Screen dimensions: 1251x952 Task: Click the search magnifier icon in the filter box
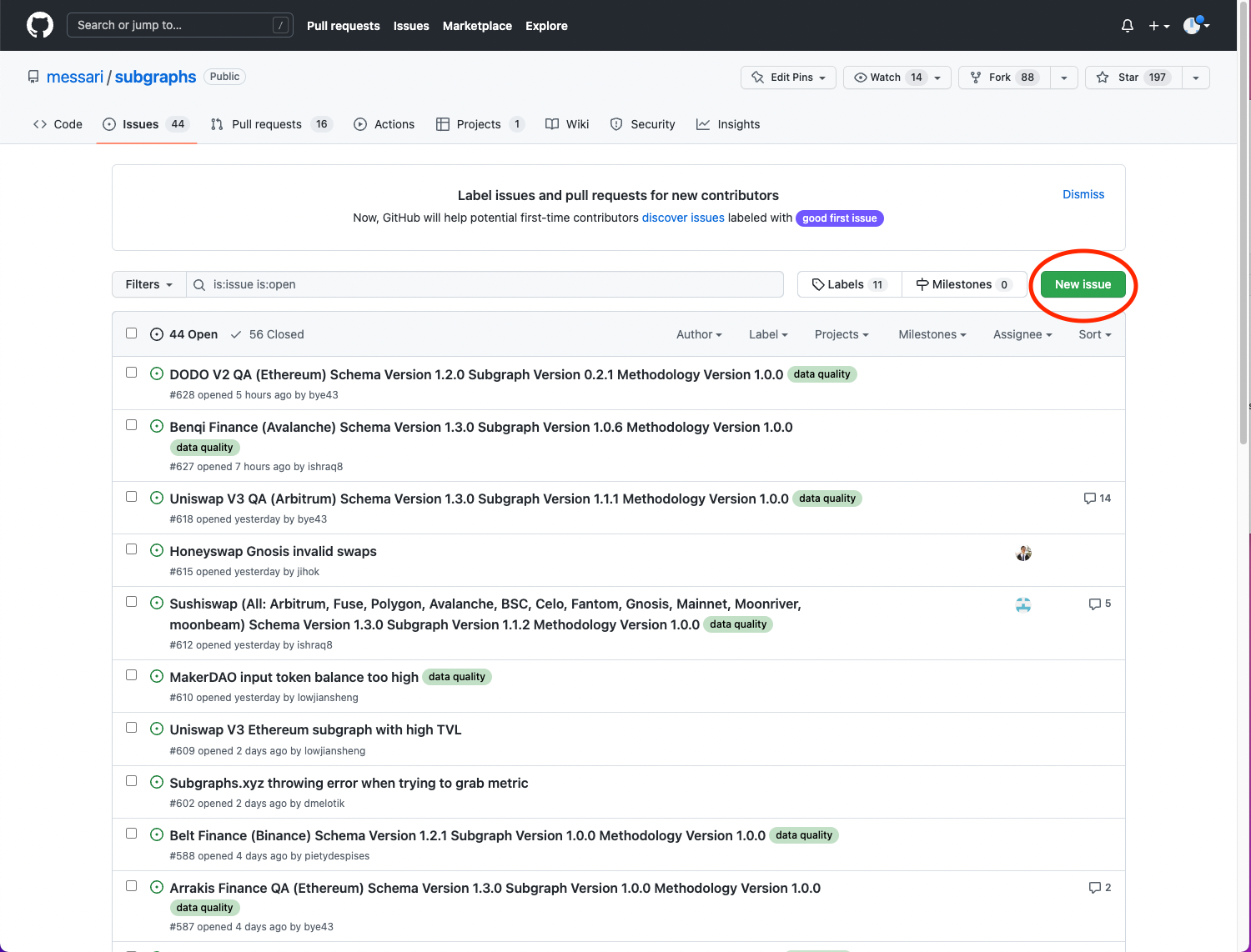[199, 284]
